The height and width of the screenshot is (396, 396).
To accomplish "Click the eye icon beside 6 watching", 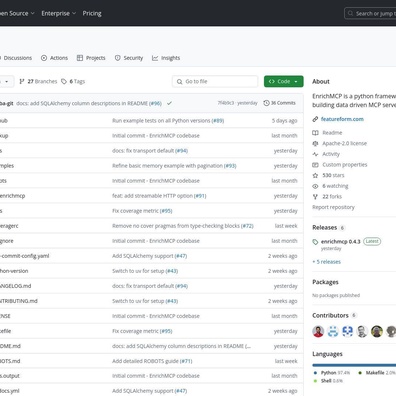I will (x=315, y=186).
